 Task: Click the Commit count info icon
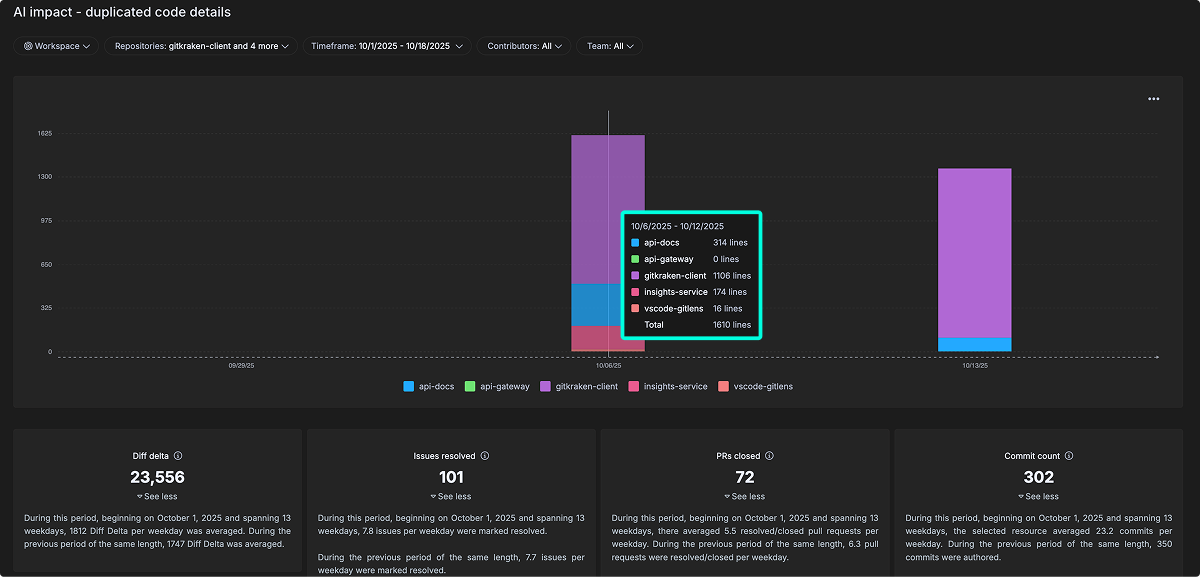(1071, 455)
